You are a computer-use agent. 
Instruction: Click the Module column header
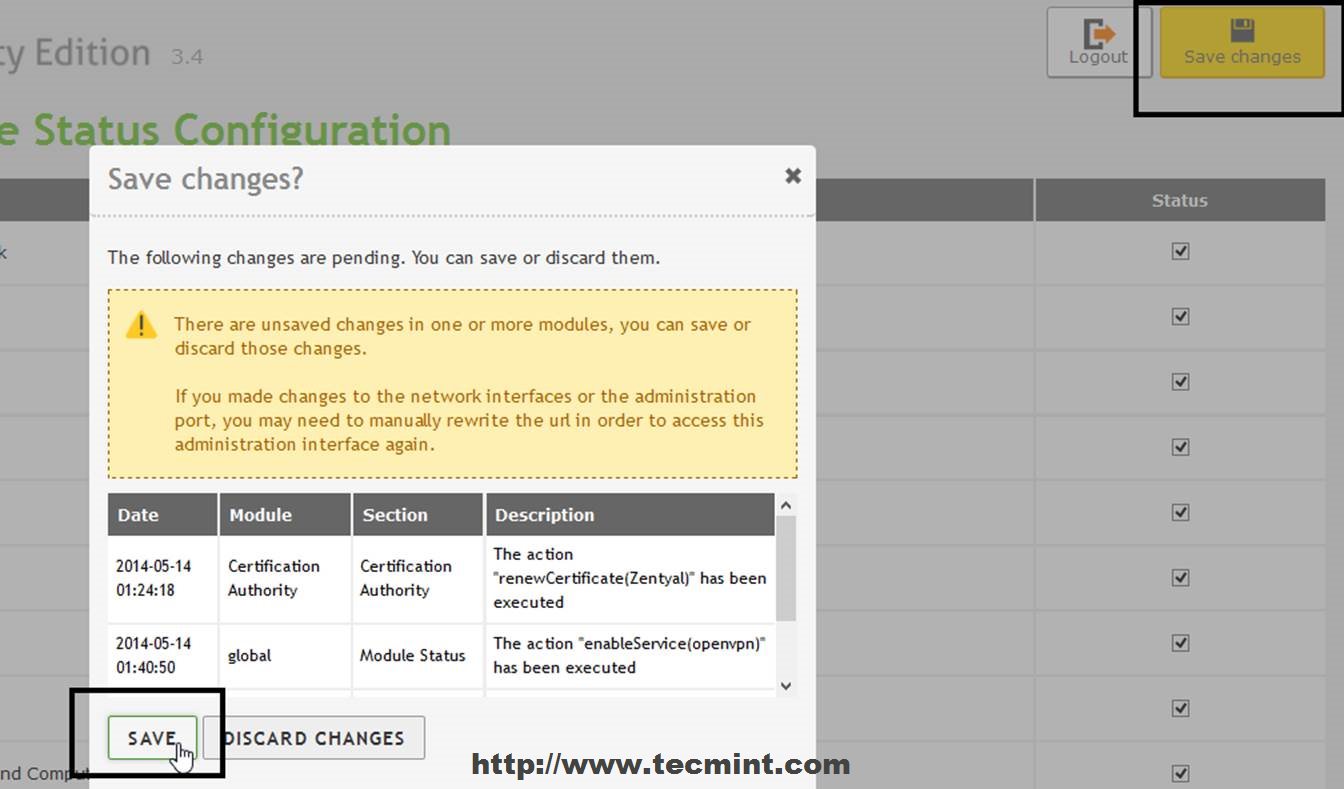(285, 515)
